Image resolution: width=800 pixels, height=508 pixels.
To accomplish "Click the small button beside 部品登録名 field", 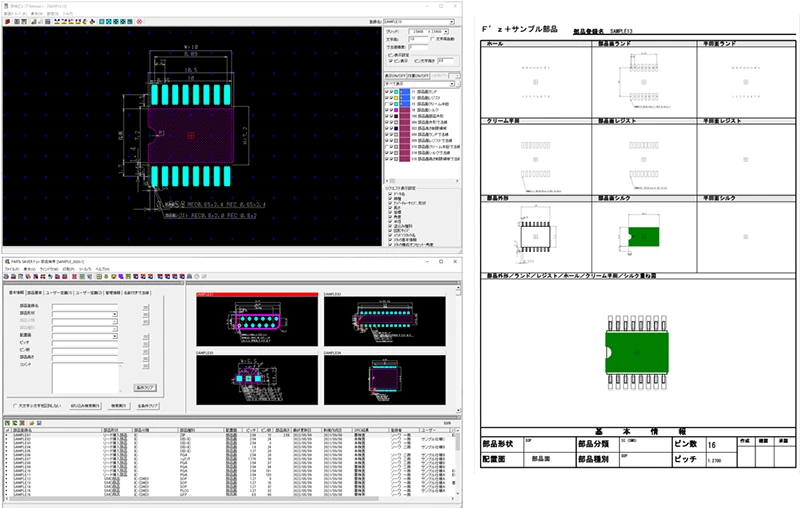I will [146, 305].
